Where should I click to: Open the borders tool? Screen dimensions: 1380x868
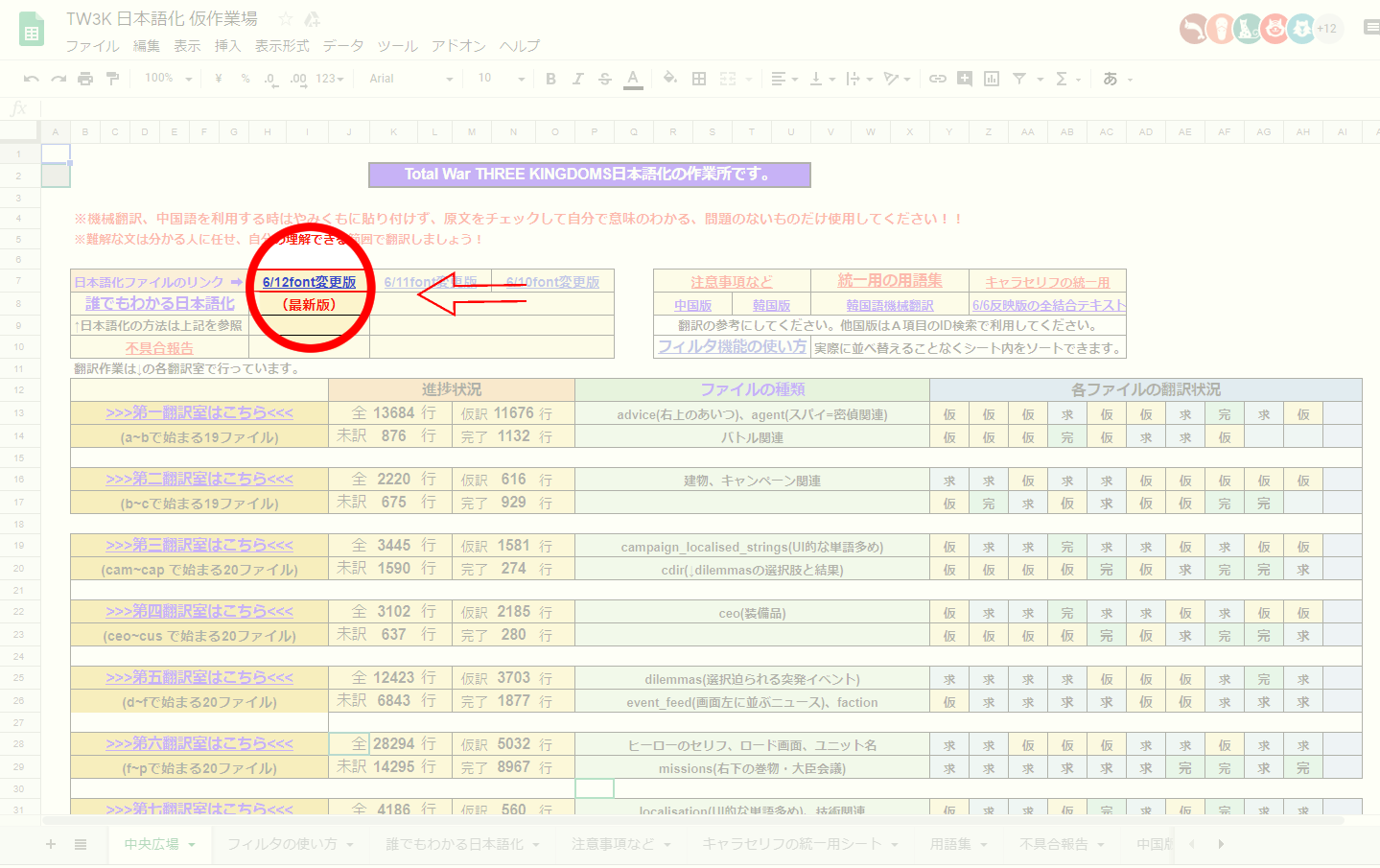click(699, 79)
